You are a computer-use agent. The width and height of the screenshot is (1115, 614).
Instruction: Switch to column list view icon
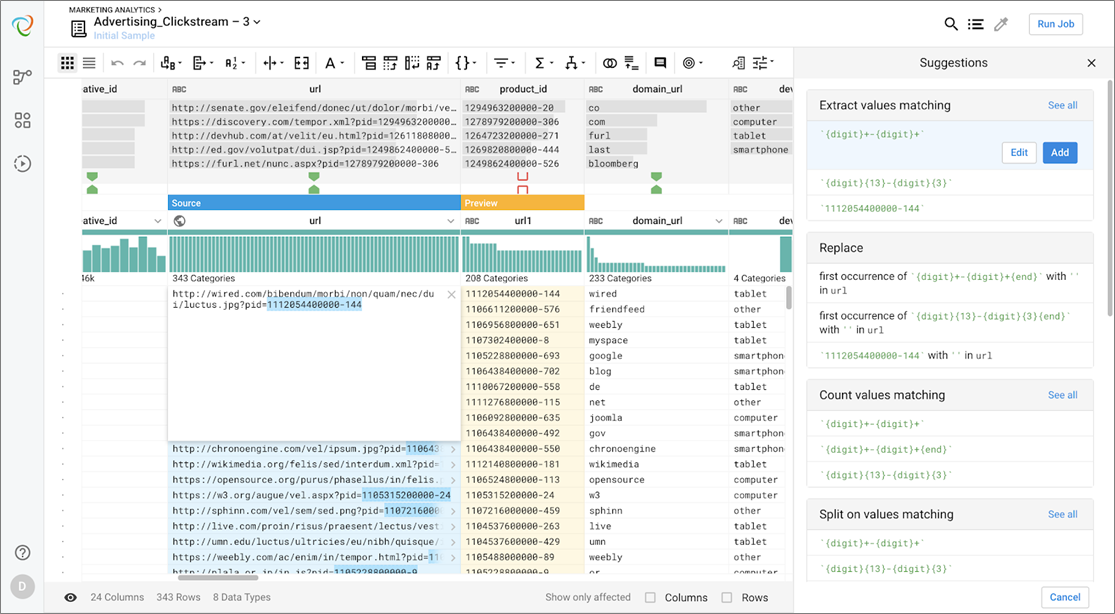tap(89, 63)
